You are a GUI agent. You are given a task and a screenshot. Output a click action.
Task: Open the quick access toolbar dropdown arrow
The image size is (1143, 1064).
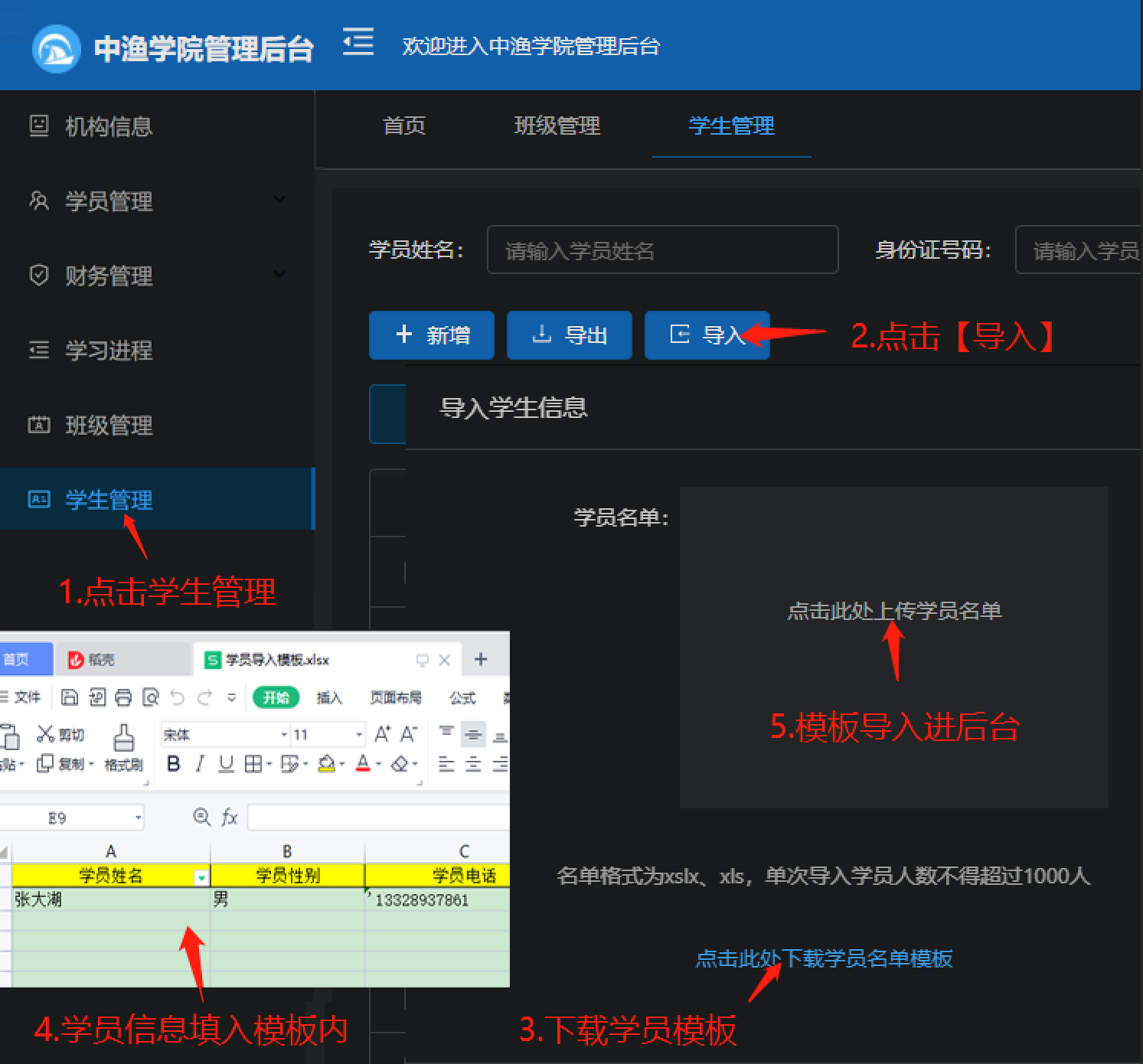coord(232,698)
